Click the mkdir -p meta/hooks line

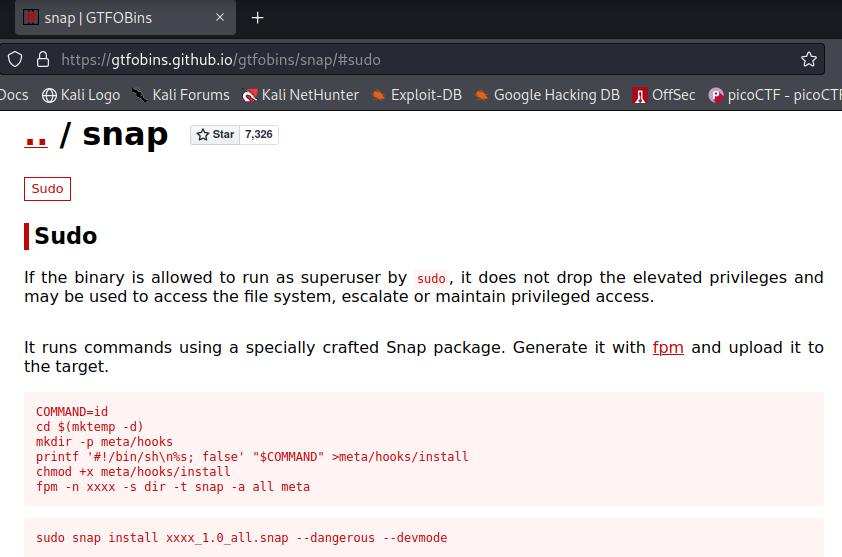tap(104, 442)
